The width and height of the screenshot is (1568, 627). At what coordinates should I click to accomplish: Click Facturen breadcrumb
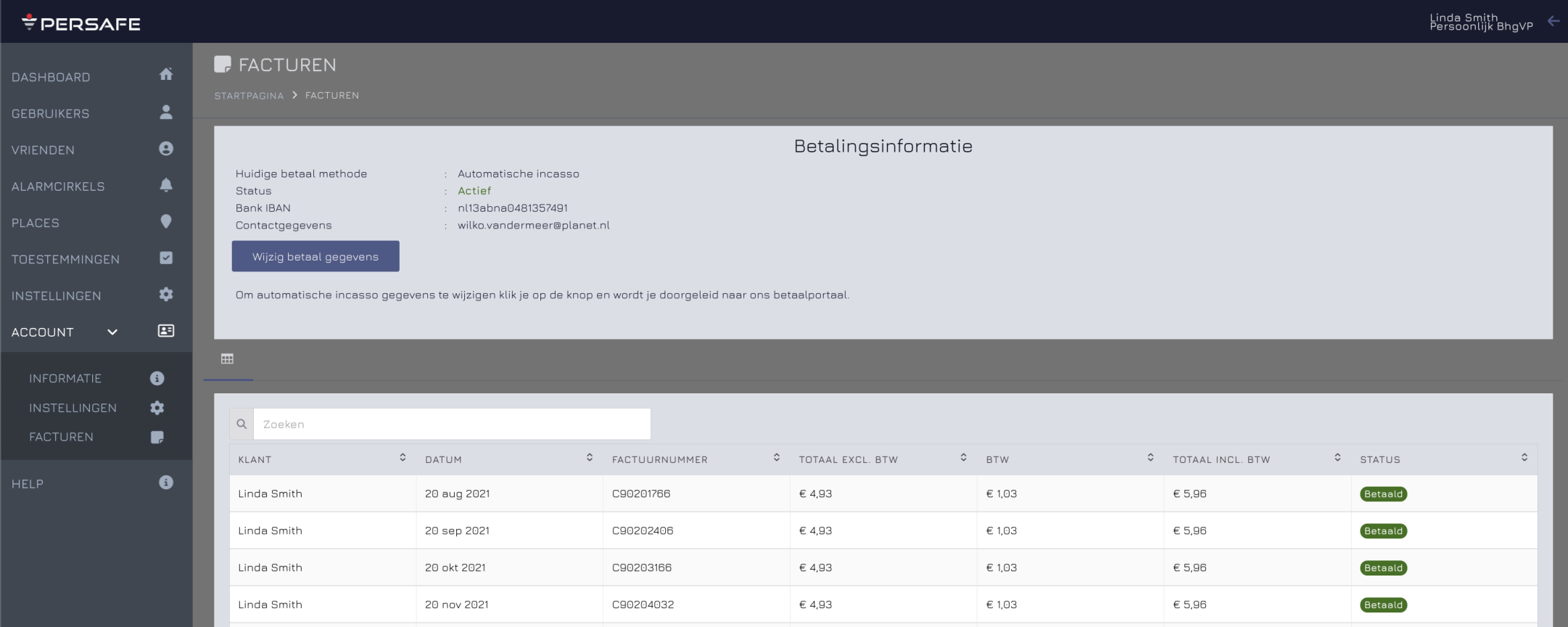pyautogui.click(x=332, y=96)
